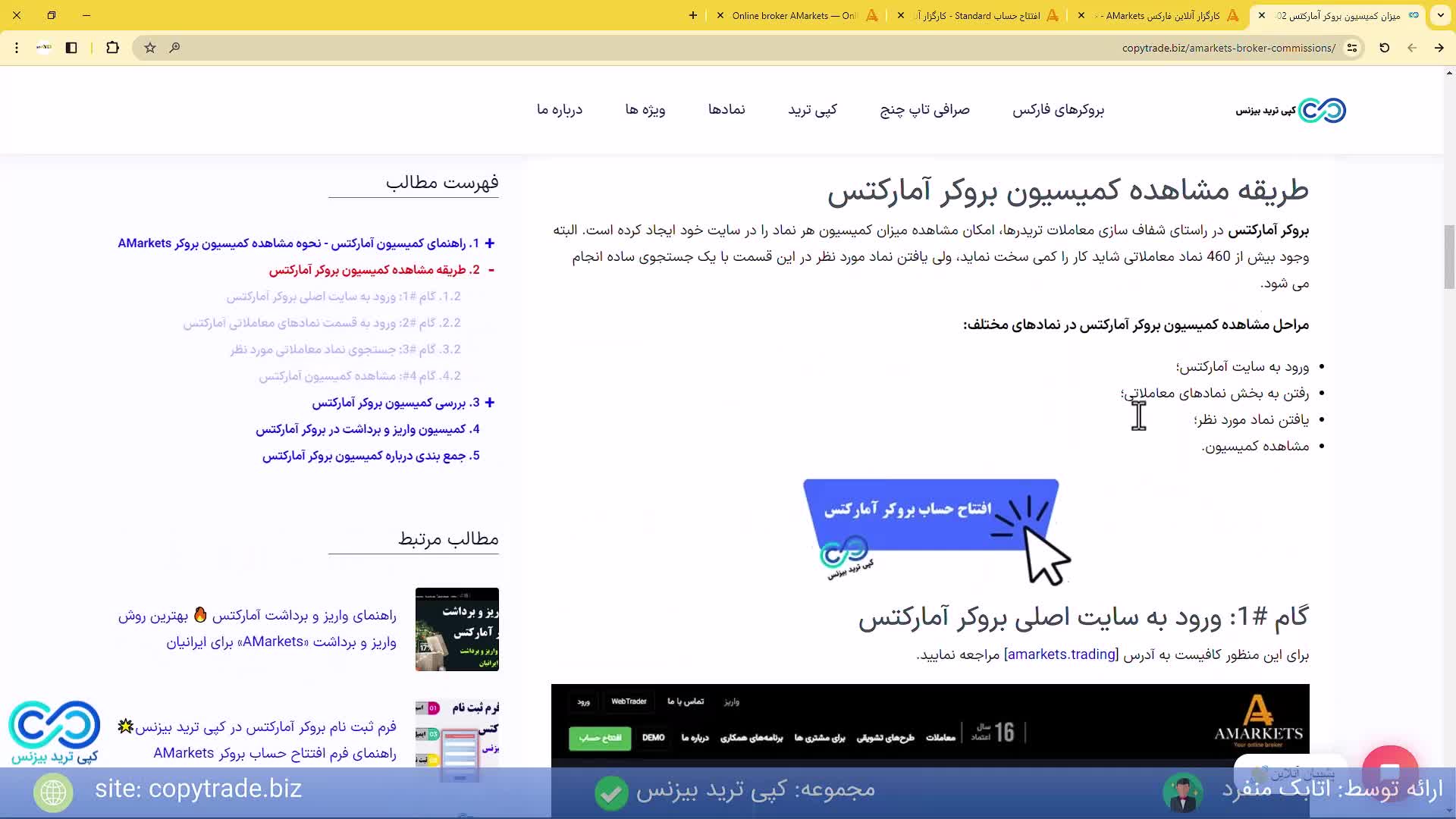Open the deposit and withdrawal guide thumbnail
Image resolution: width=1456 pixels, height=819 pixels.
(457, 629)
